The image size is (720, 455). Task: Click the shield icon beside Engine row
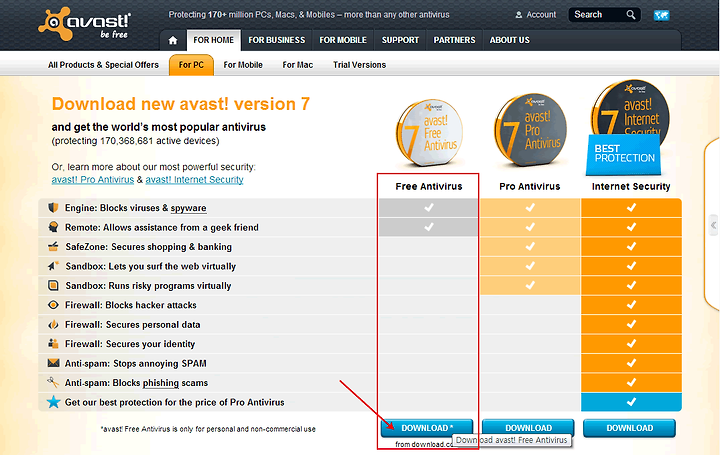coord(53,208)
